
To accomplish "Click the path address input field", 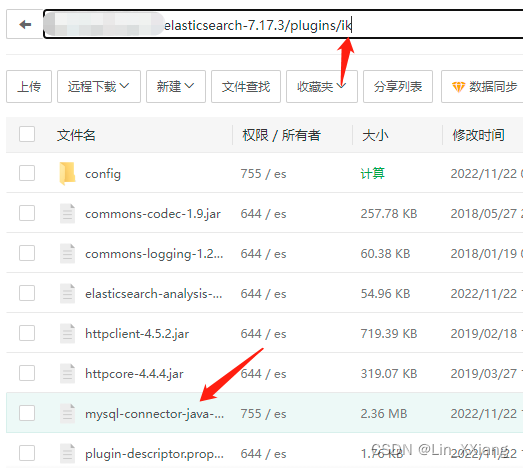I will pyautogui.click(x=283, y=25).
